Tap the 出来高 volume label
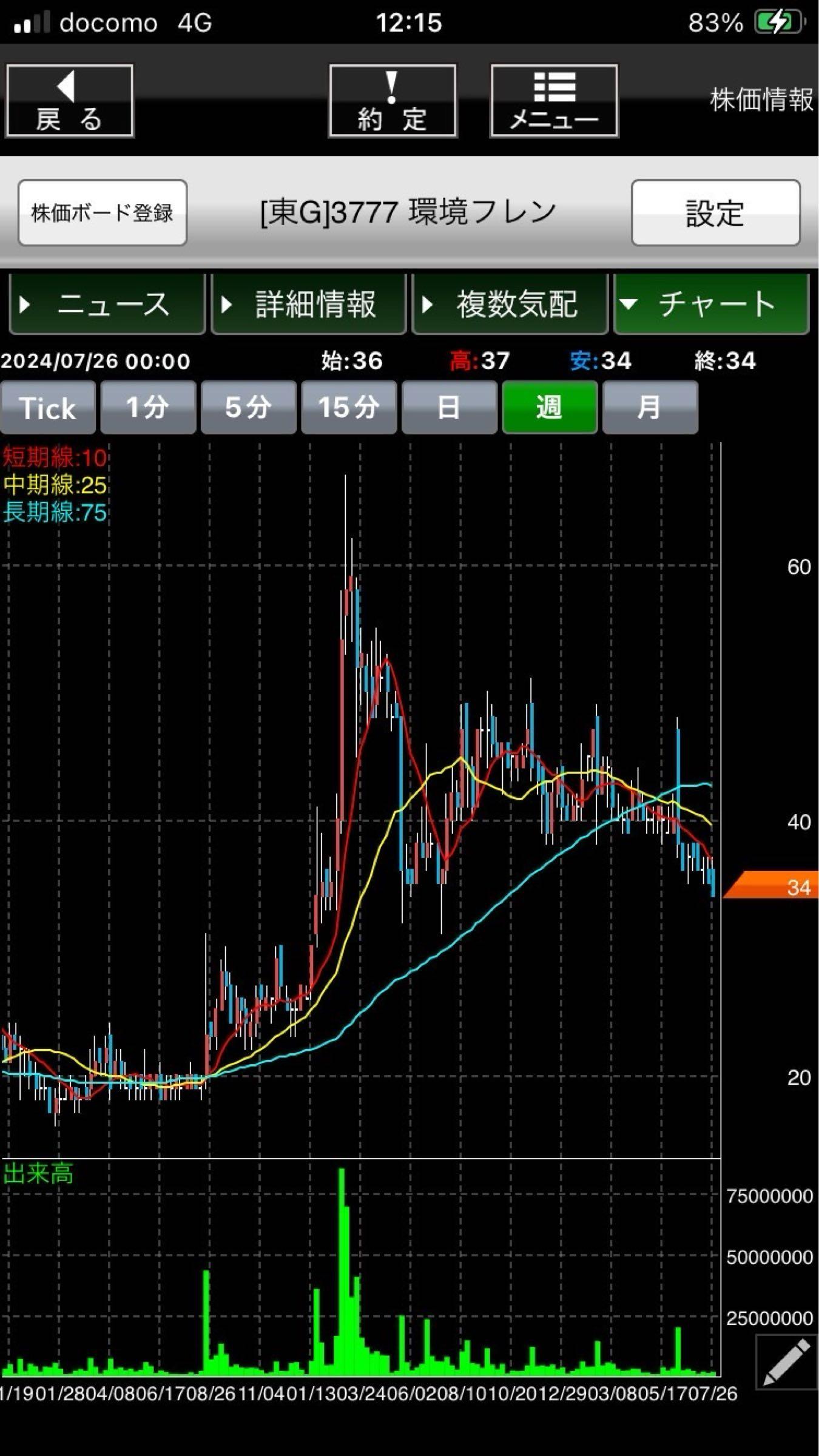The image size is (819, 1456). tap(38, 1174)
